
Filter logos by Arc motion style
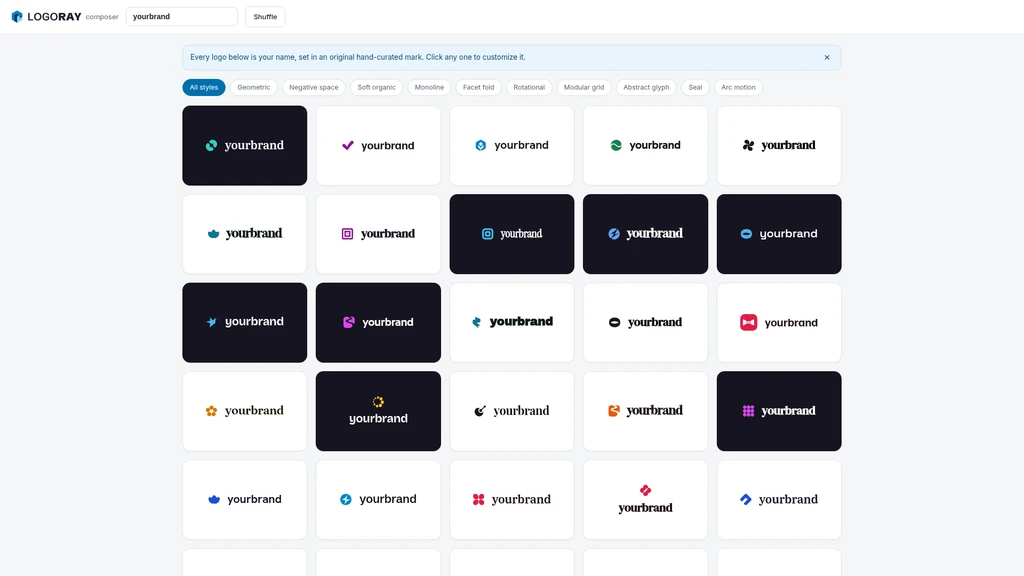[738, 88]
